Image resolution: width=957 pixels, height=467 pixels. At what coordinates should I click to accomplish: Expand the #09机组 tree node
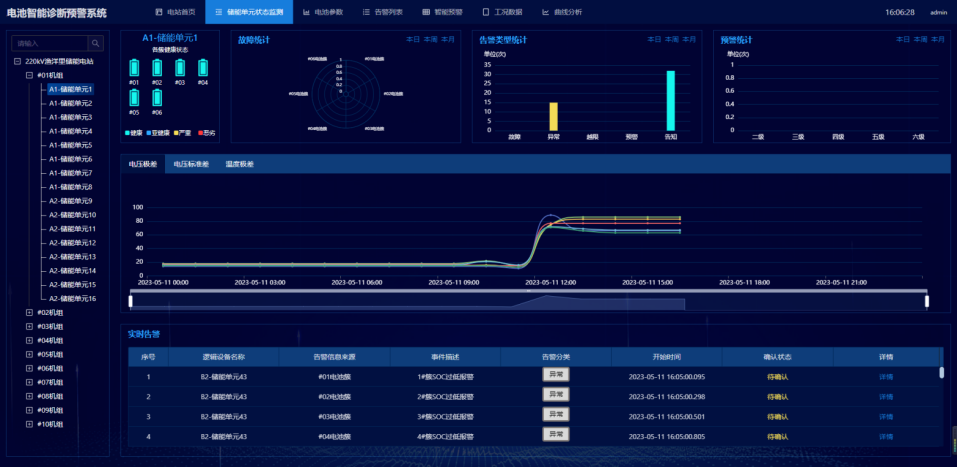point(29,410)
